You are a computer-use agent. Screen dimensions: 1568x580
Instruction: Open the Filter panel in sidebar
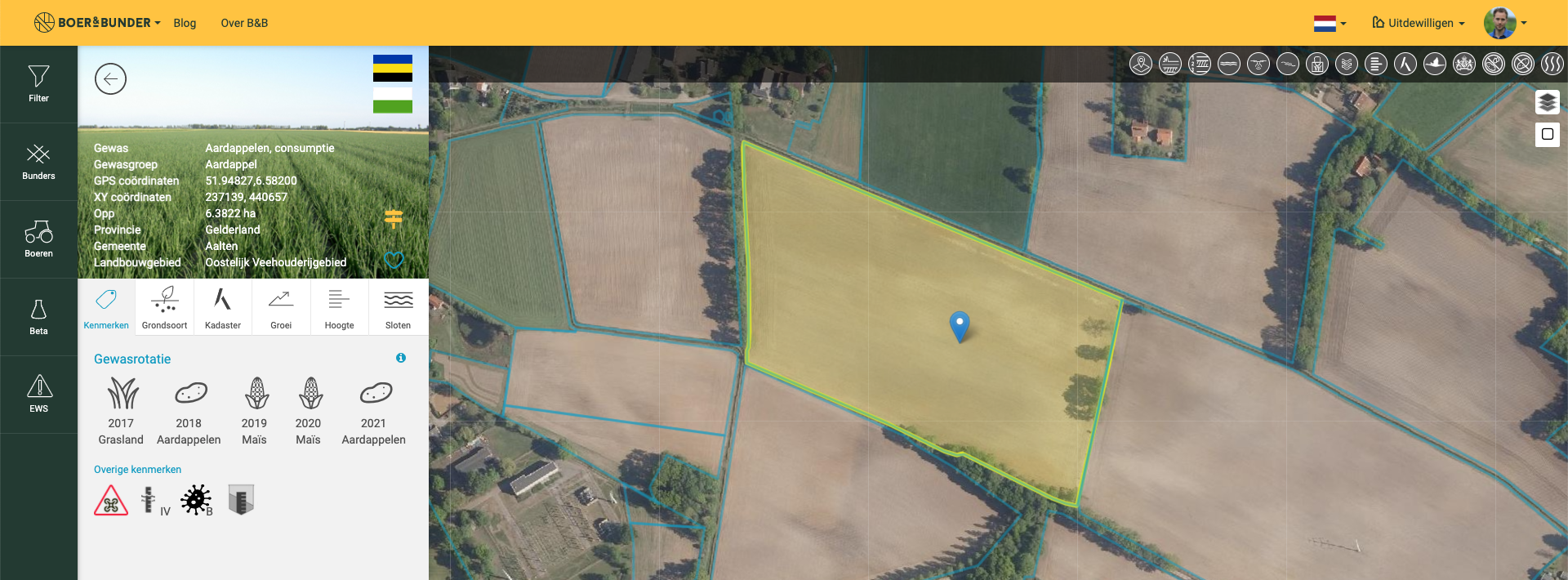point(38,84)
